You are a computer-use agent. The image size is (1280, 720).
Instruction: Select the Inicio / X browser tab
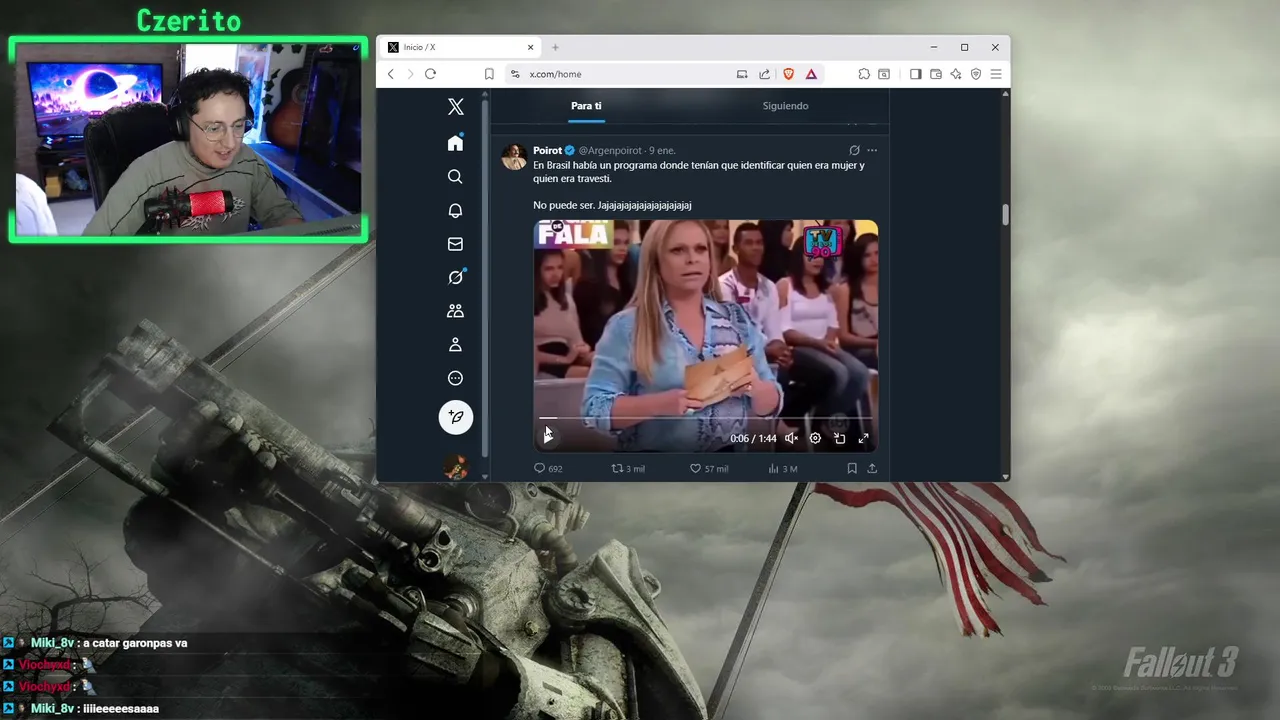(460, 47)
